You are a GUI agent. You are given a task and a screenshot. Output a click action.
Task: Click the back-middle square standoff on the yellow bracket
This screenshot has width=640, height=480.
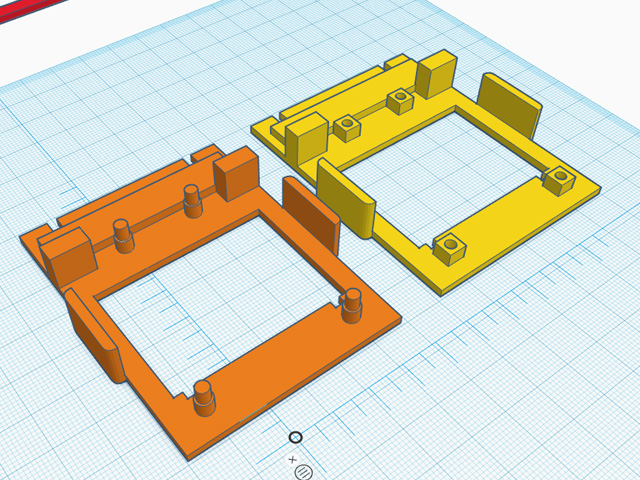tap(400, 101)
